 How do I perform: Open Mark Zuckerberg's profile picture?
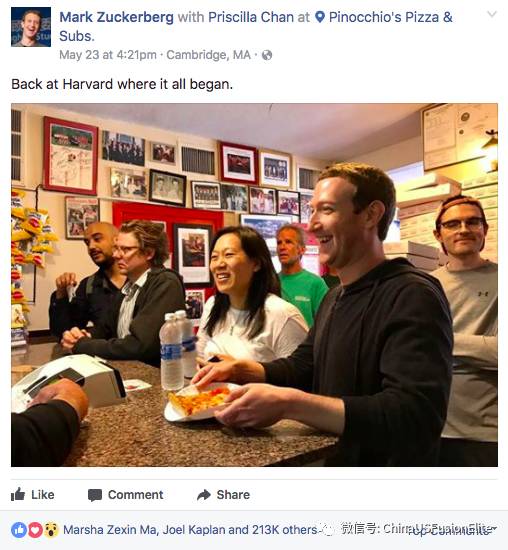[31, 27]
